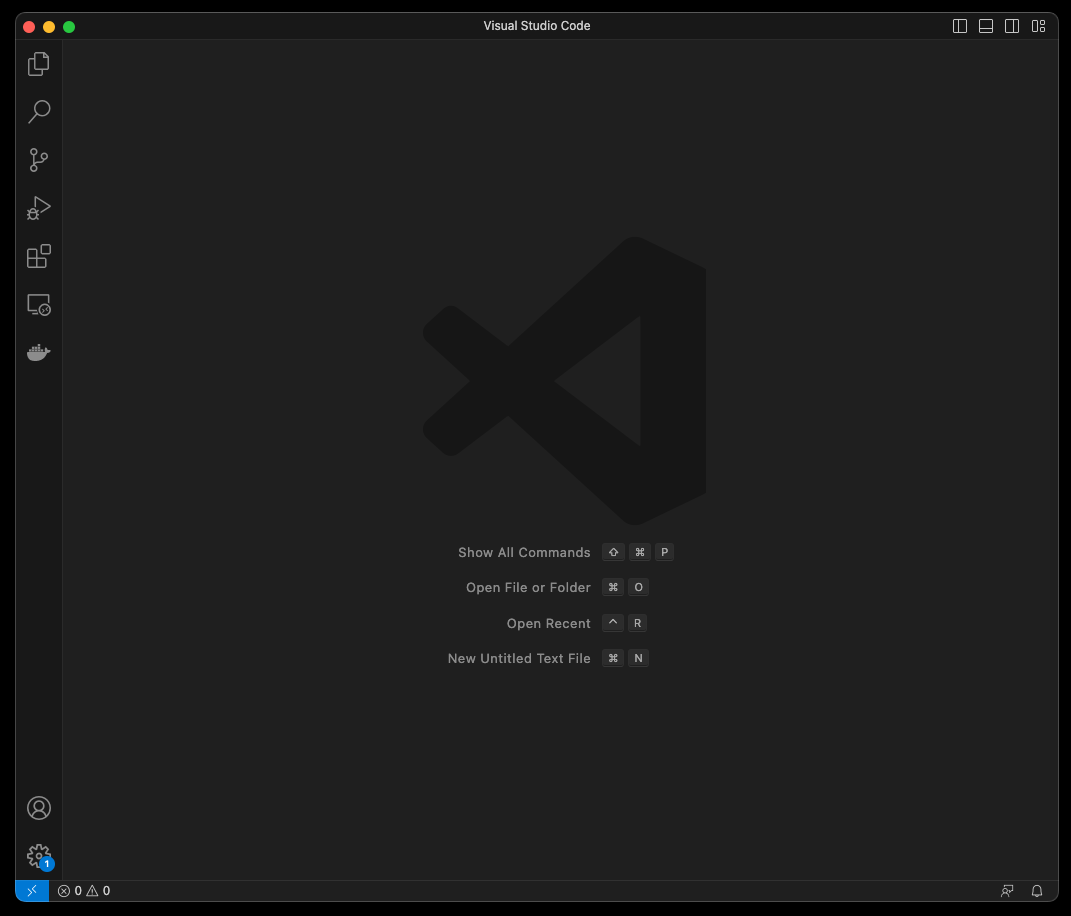Image resolution: width=1071 pixels, height=916 pixels.
Task: Click the Visual Studio Code window title
Action: [x=537, y=26]
